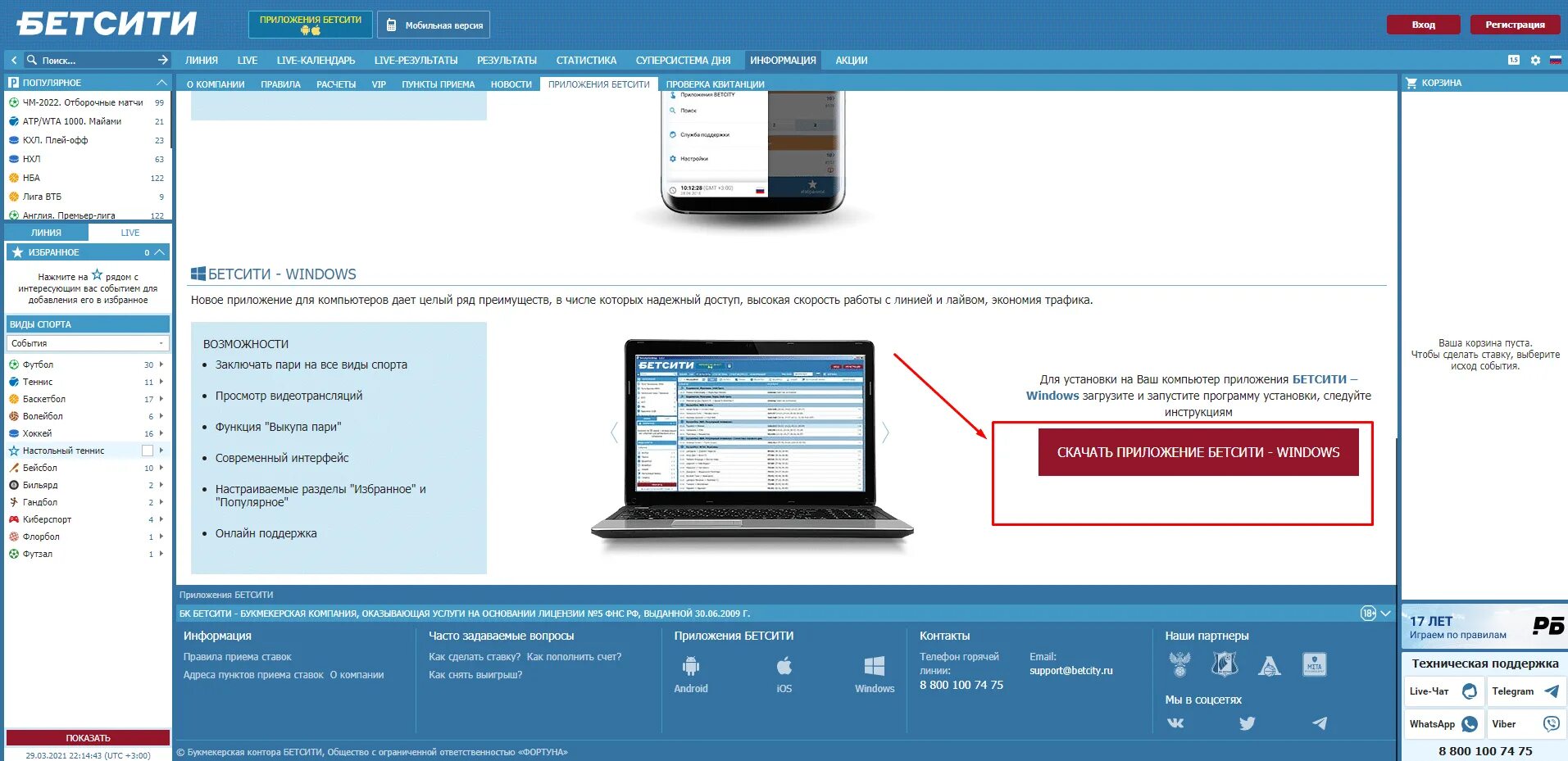Open Russian Football Union partner logo

point(1179,664)
